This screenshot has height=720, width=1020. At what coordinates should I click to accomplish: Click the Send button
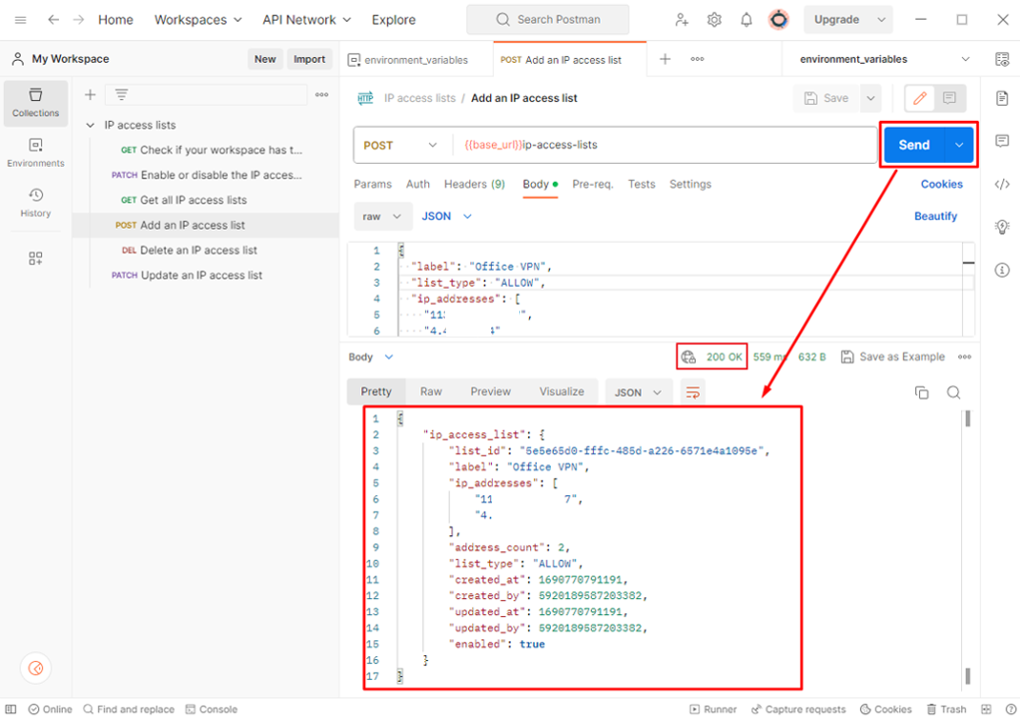[x=913, y=145]
